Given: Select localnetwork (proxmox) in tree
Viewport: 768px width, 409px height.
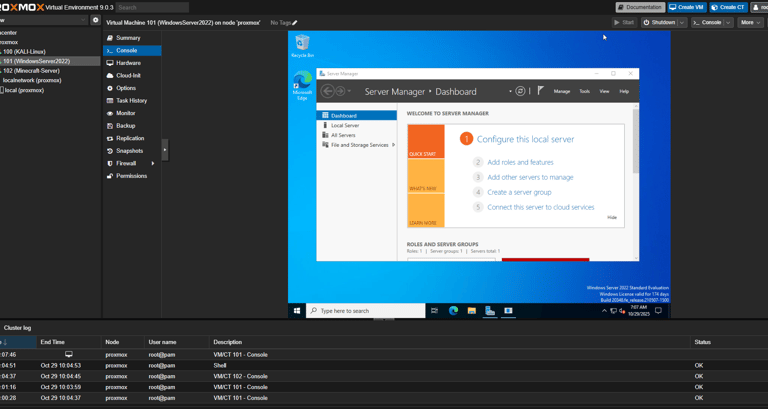Looking at the screenshot, I should (32, 80).
